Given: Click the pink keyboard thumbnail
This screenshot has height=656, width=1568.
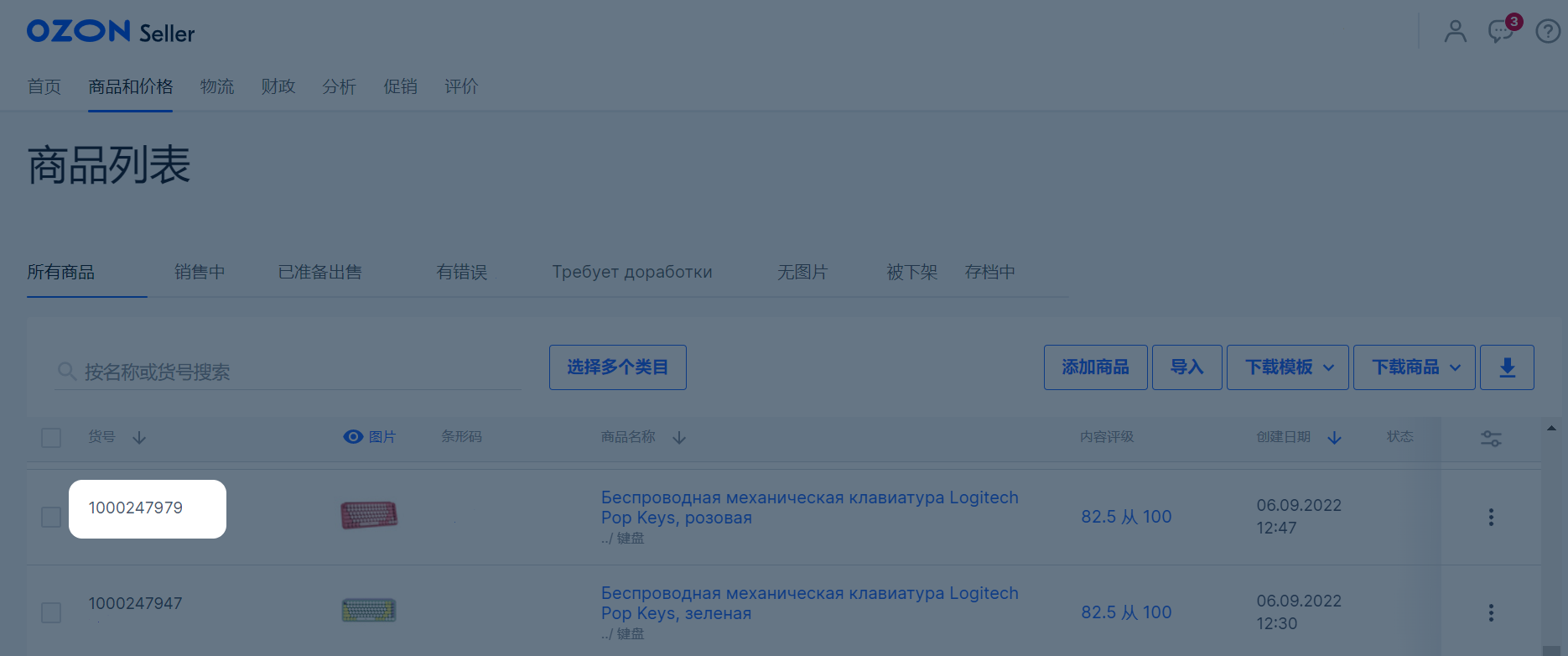Looking at the screenshot, I should (369, 514).
